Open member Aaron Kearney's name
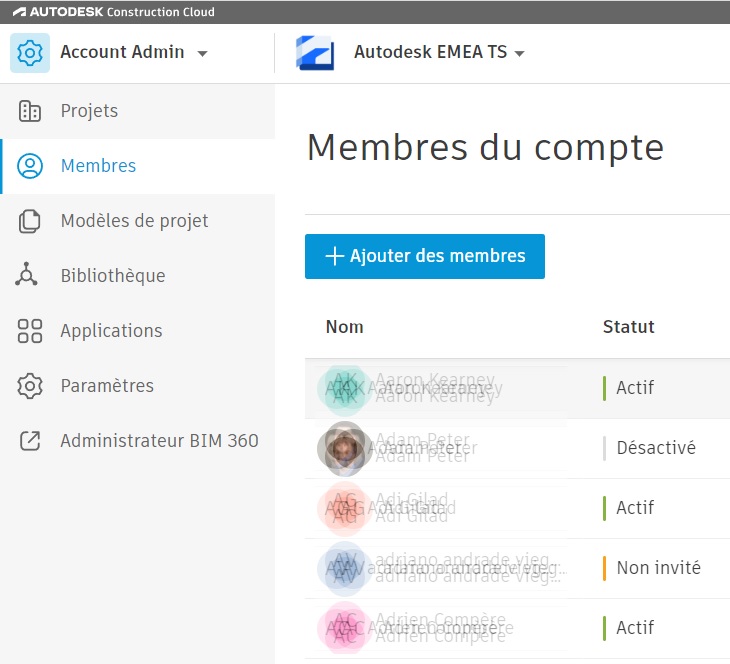The width and height of the screenshot is (730, 664). (x=435, y=388)
